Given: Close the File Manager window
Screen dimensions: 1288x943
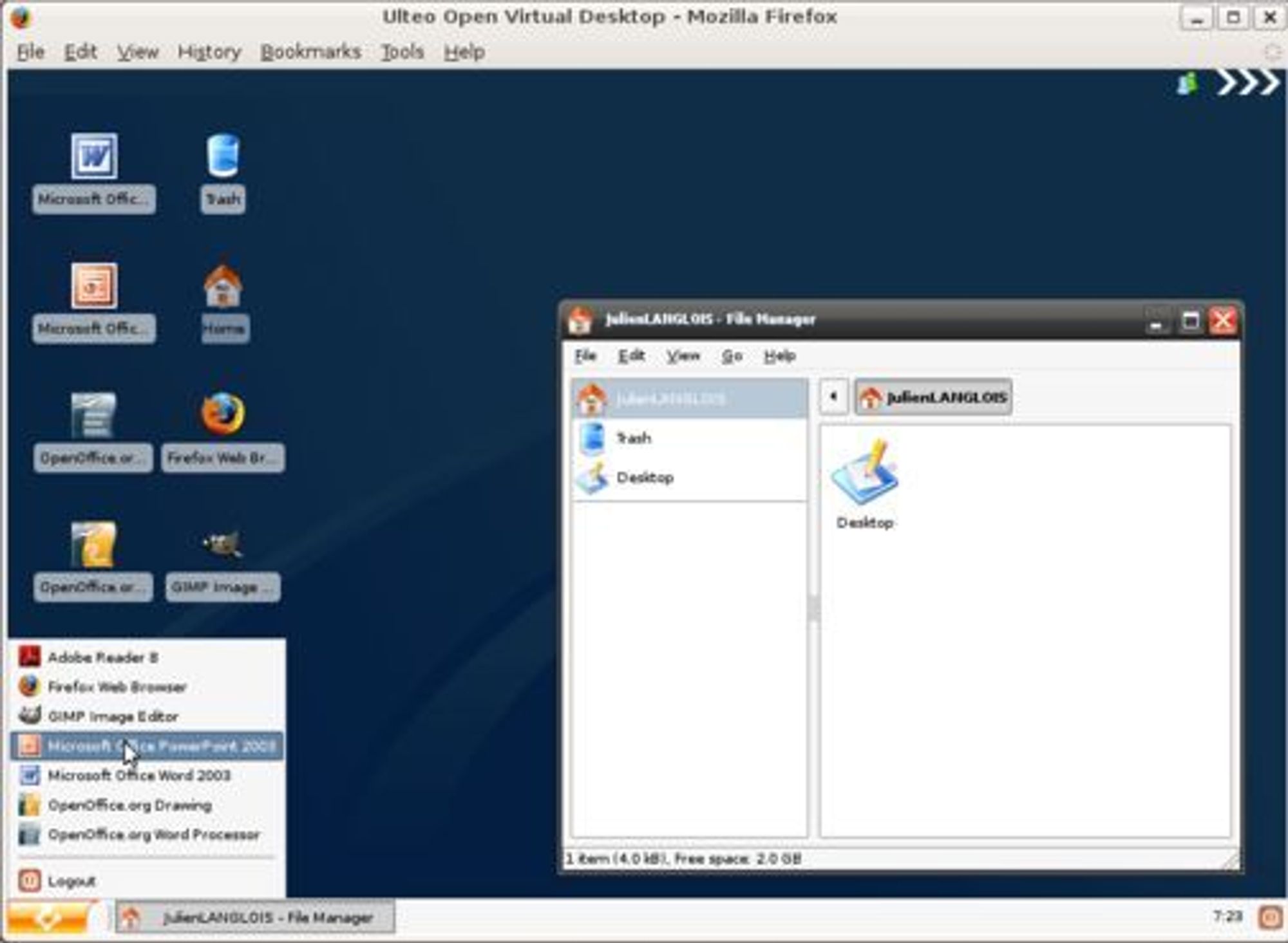Looking at the screenshot, I should (1223, 321).
